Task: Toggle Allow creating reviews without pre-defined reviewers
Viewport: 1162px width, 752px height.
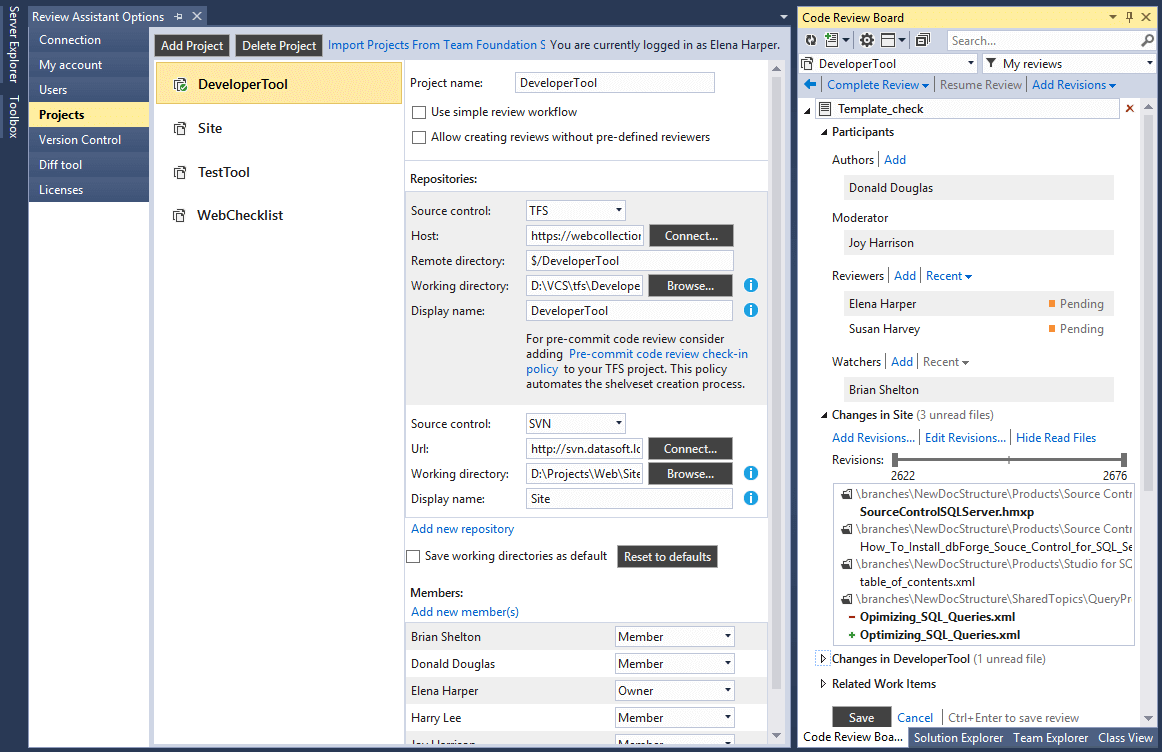Action: [420, 137]
